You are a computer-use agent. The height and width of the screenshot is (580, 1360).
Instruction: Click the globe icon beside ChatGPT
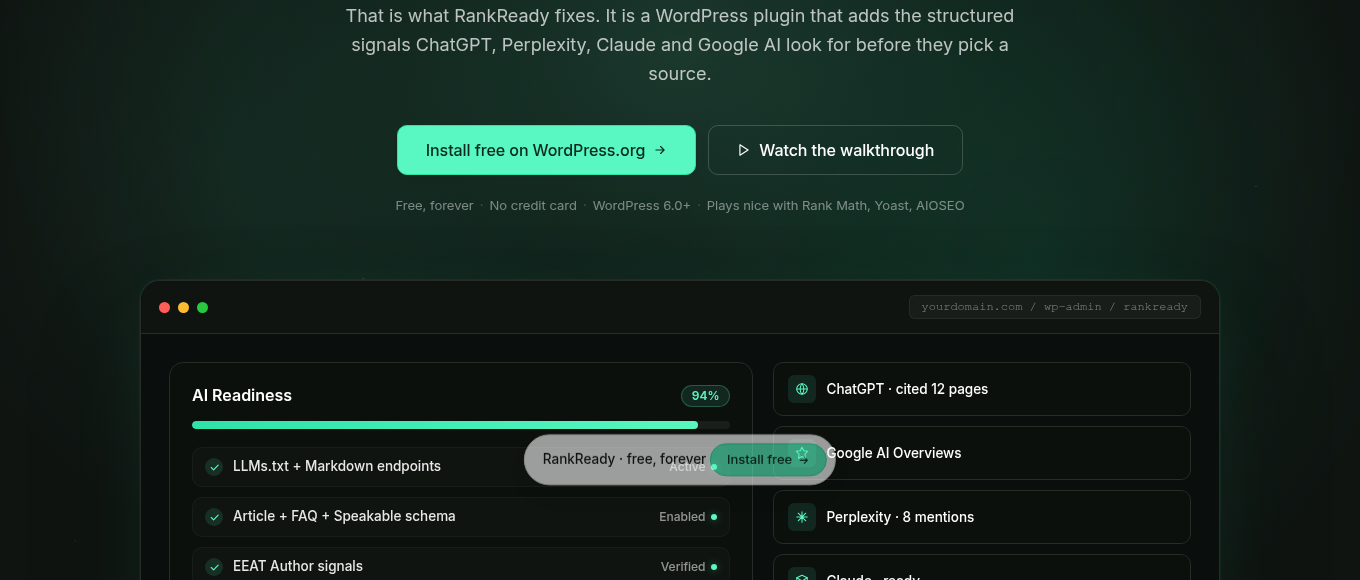pyautogui.click(x=802, y=389)
